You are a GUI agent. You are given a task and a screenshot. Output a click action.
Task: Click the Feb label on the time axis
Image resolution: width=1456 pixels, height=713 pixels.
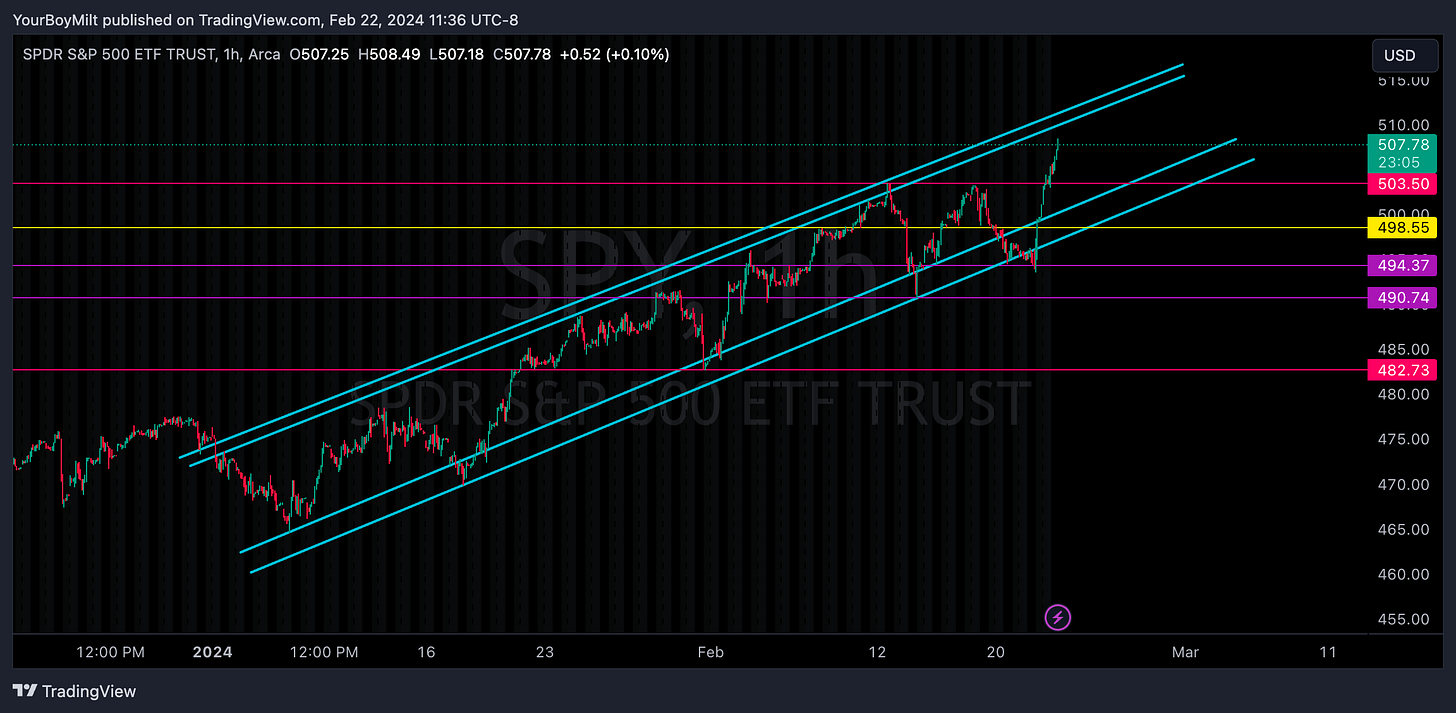click(x=710, y=652)
